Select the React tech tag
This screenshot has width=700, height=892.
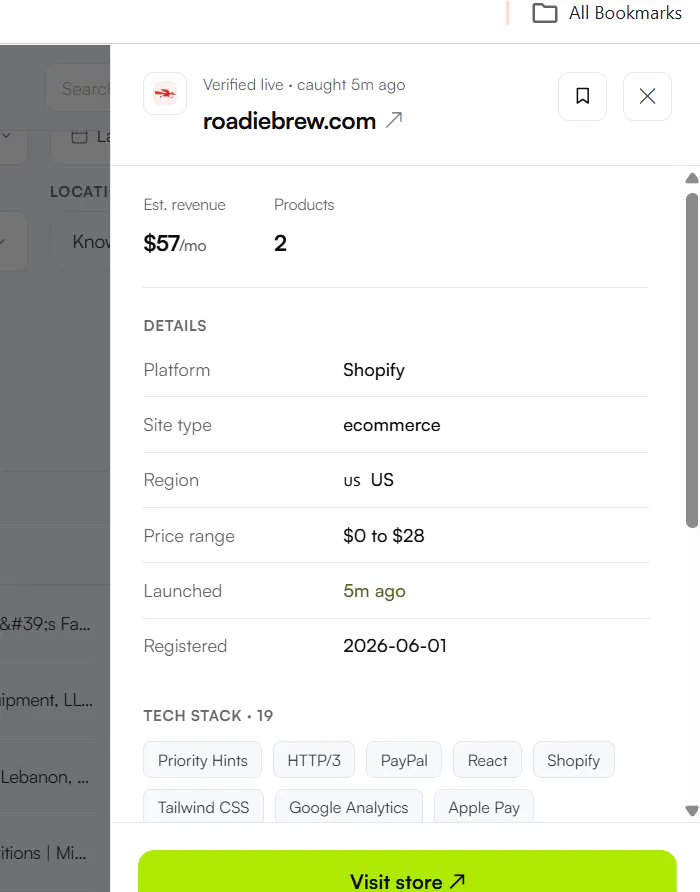(487, 760)
